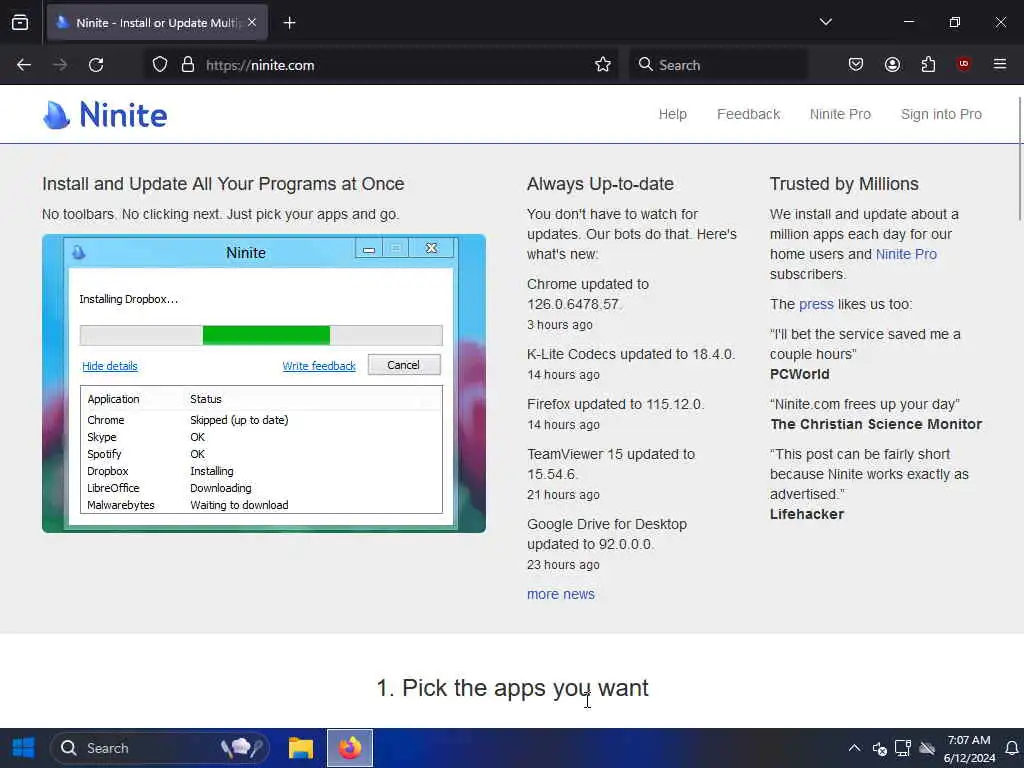The height and width of the screenshot is (768, 1024).
Task: Click "Google Drive for Desktop updated" text
Action: point(607,534)
